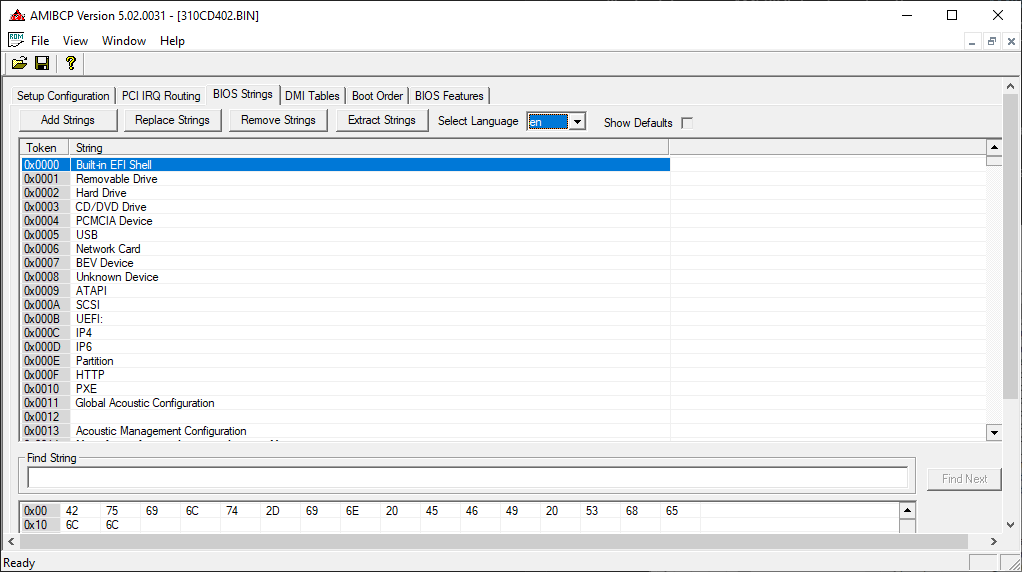This screenshot has width=1022, height=572.
Task: Click the Help question mark icon
Action: 70,63
